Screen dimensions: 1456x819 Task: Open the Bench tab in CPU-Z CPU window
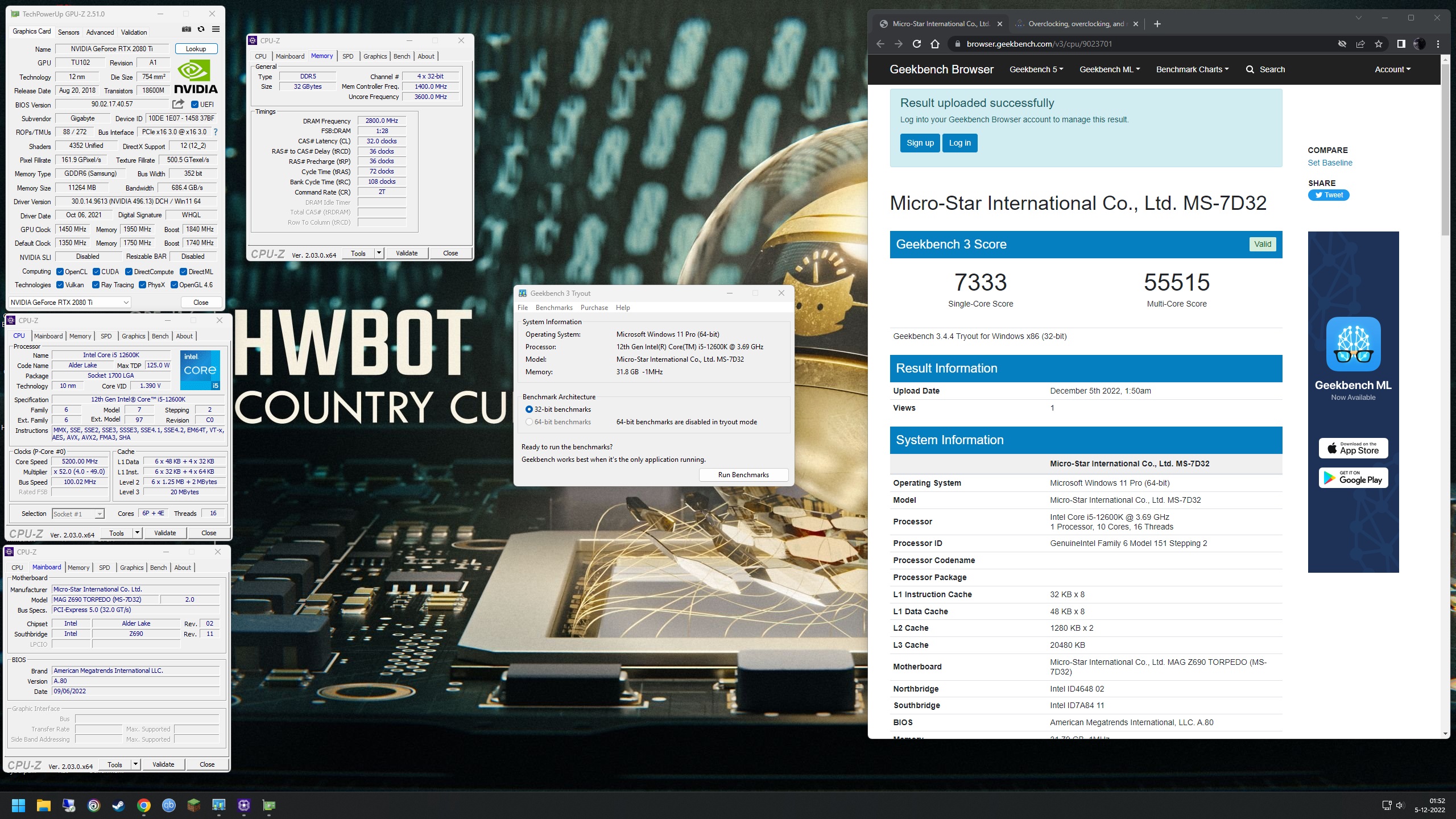[x=160, y=336]
